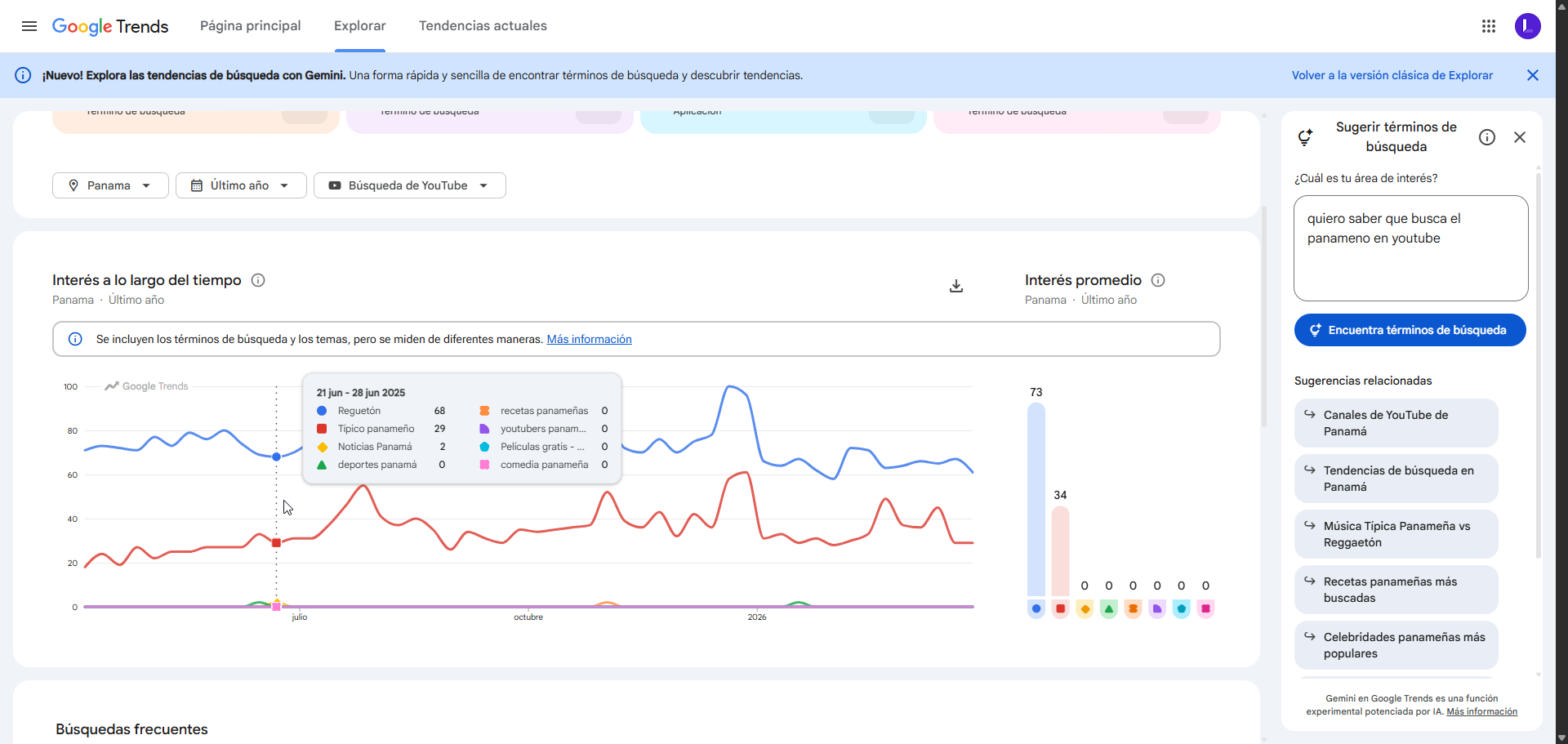Screen dimensions: 1568x744
Task: Click the octubre axis label
Action: pos(528,617)
